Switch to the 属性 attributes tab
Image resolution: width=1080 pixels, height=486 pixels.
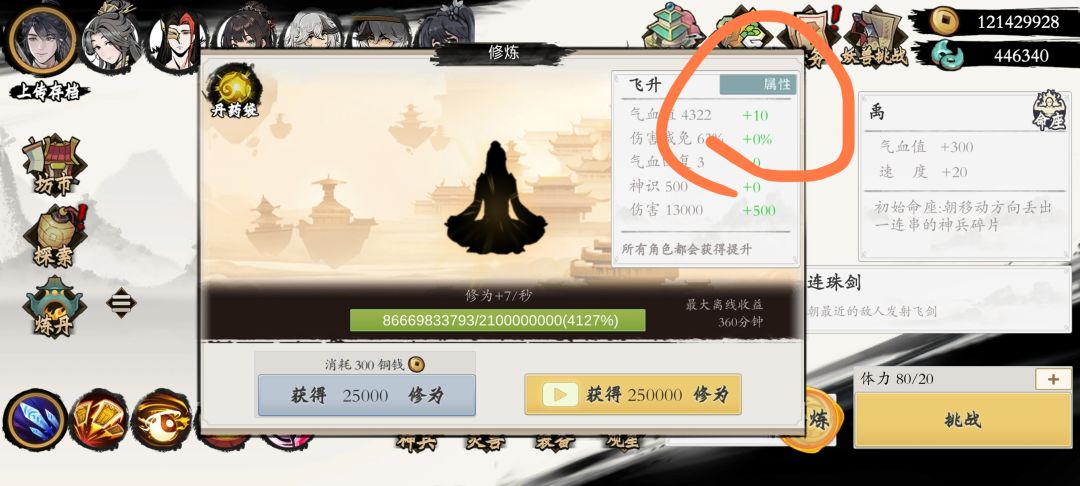[x=758, y=85]
